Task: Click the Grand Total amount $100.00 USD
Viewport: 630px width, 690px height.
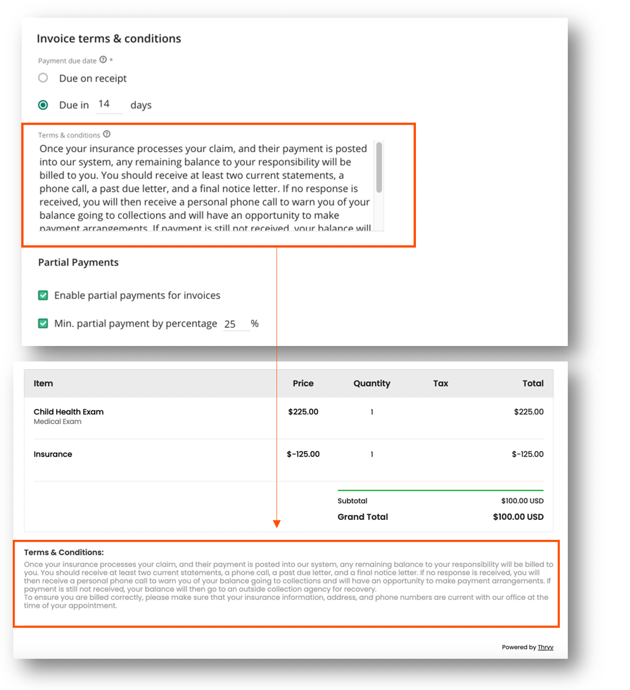Action: pyautogui.click(x=518, y=517)
